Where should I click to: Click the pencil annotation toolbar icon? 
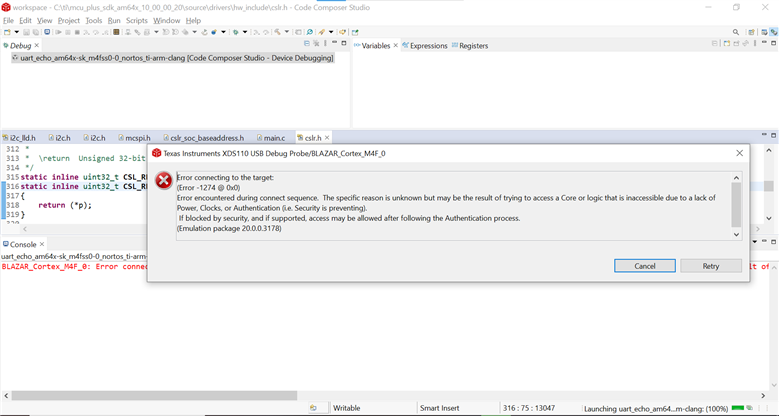coord(321,32)
